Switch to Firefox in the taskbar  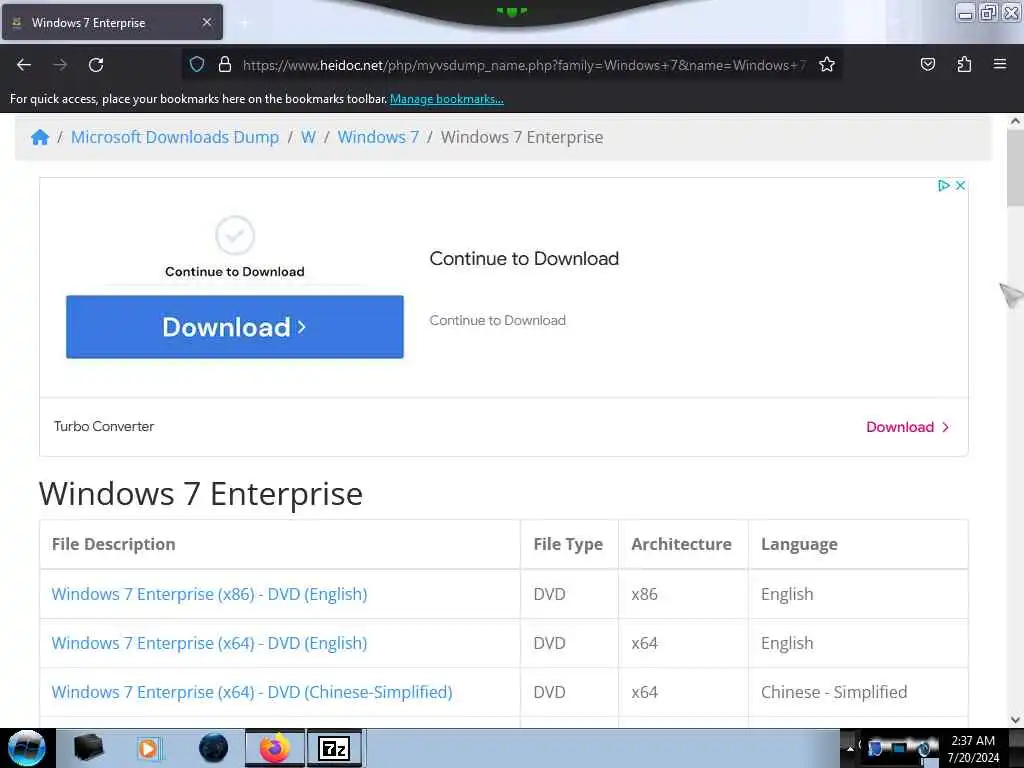click(275, 748)
